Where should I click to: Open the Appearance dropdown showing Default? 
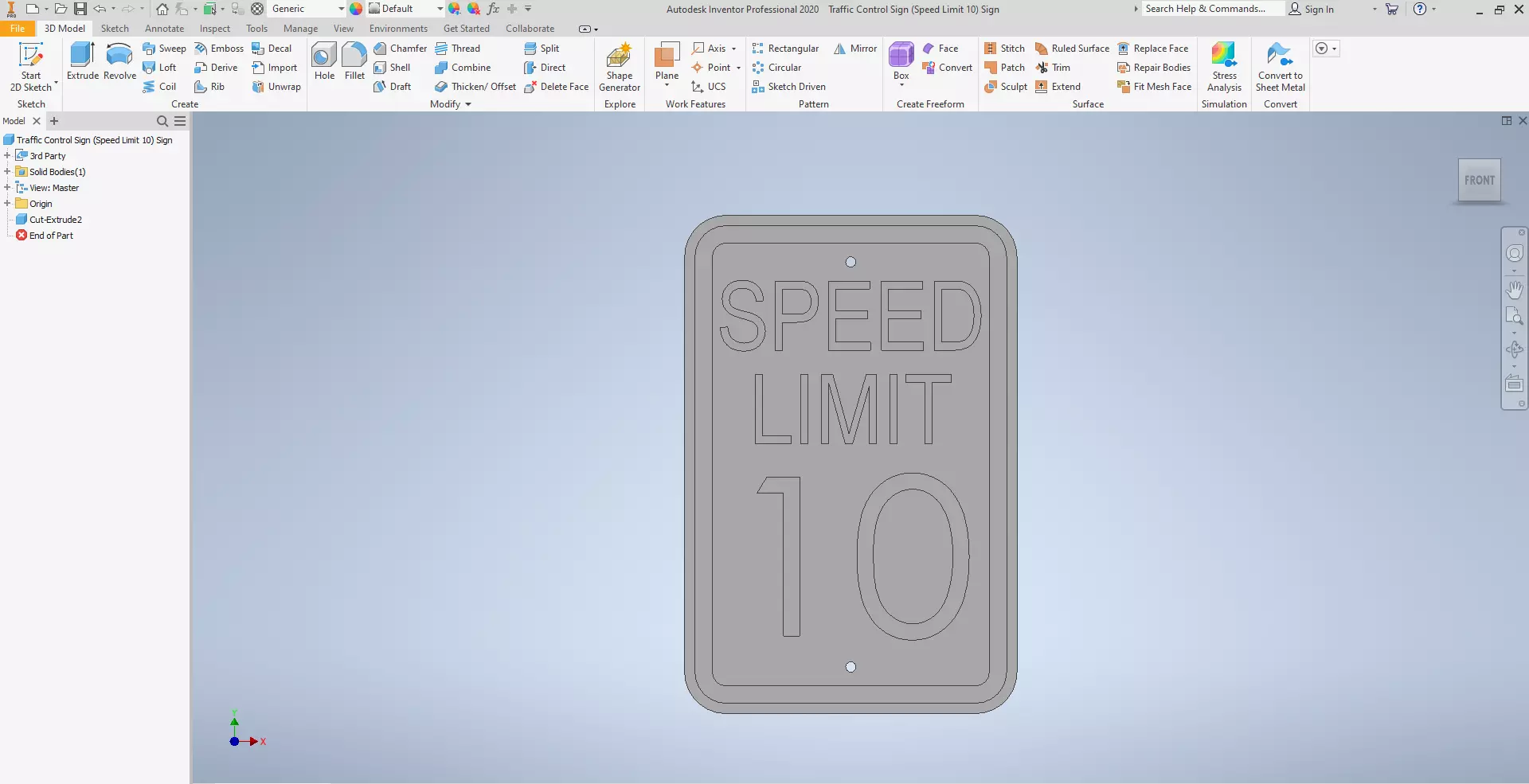(406, 9)
